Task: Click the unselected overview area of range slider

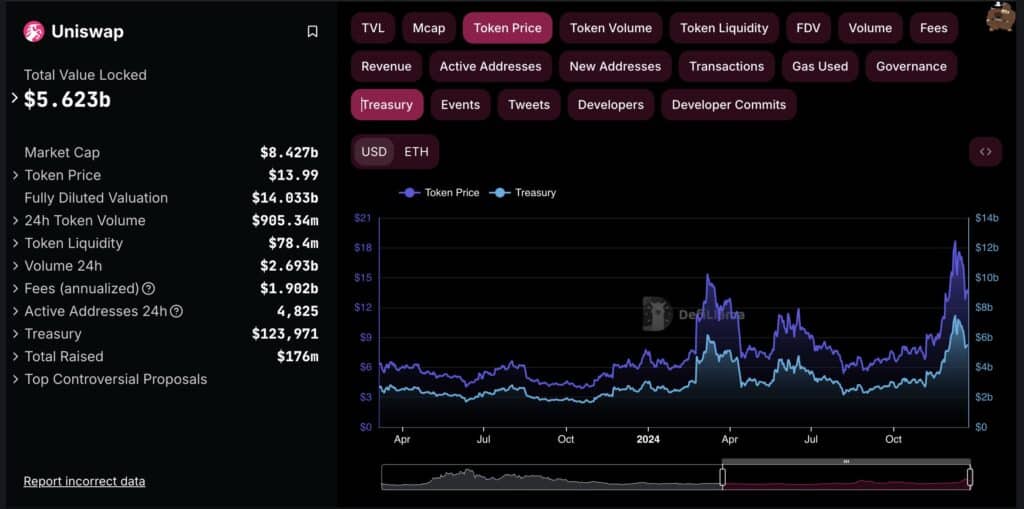Action: point(551,477)
